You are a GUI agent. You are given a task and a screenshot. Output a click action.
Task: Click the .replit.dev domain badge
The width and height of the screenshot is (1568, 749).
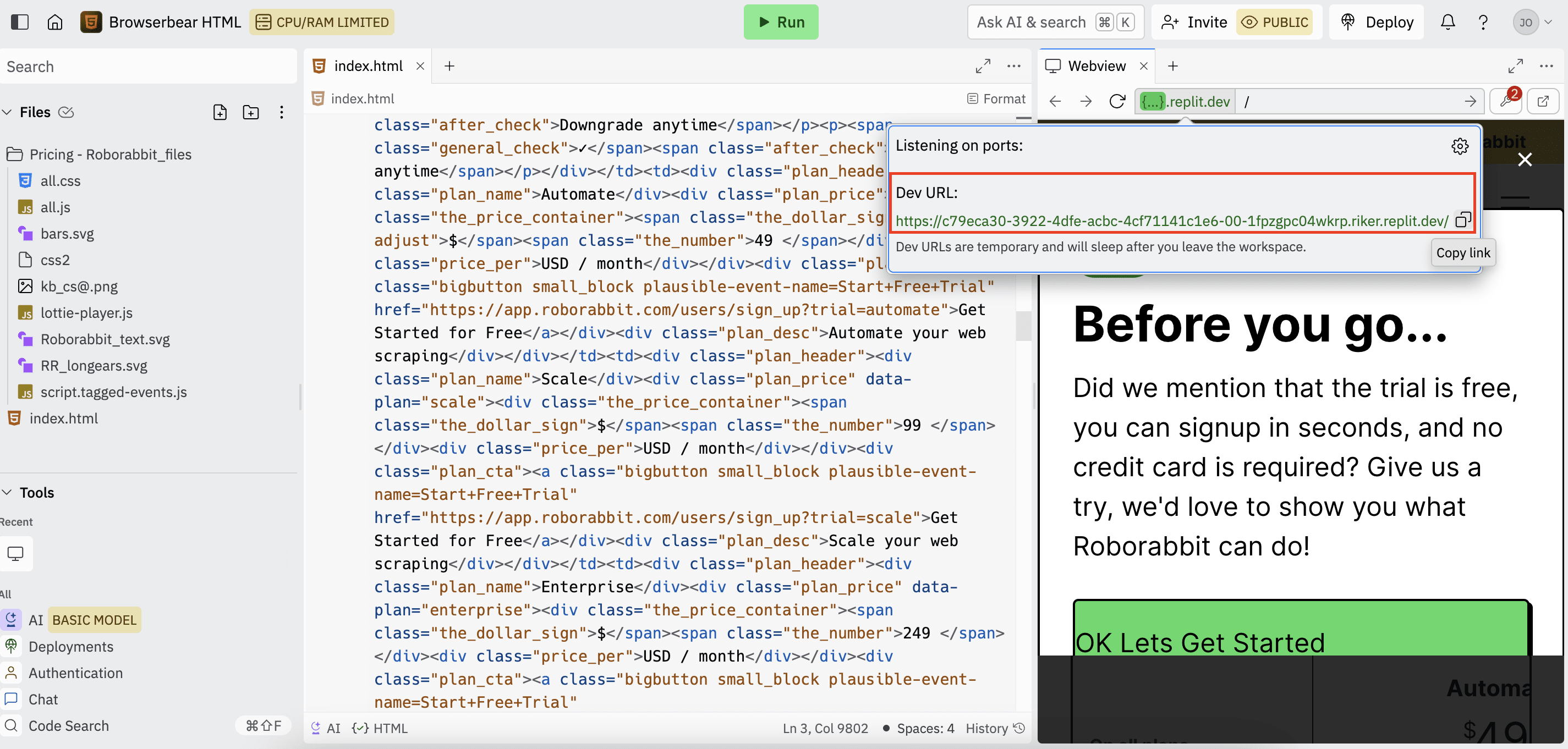coord(1185,102)
